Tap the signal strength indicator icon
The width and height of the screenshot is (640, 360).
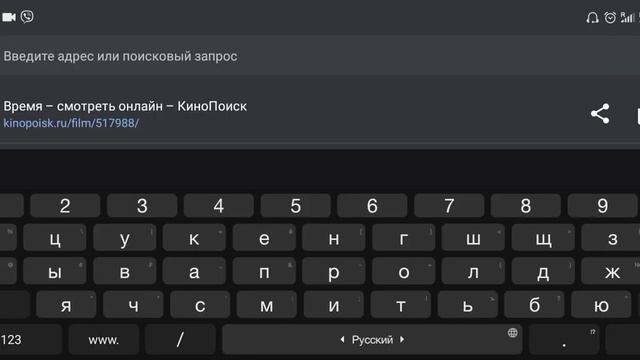627,17
